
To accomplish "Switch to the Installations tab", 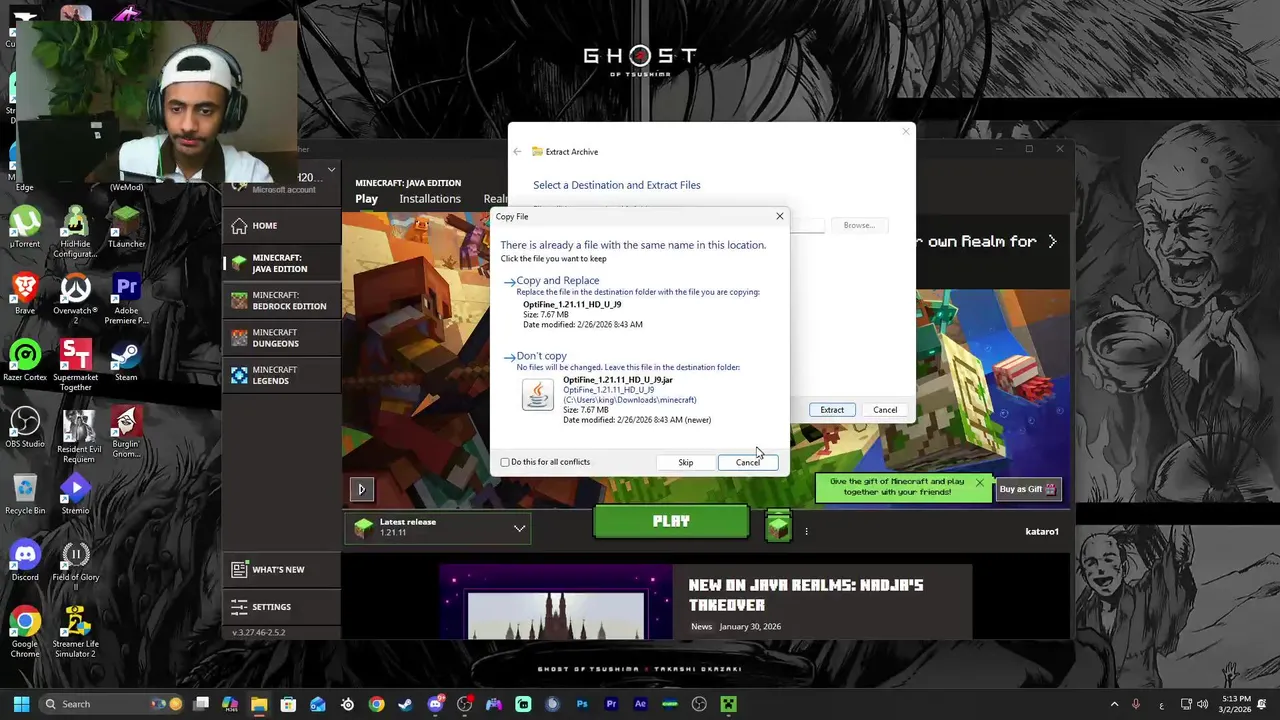I will (430, 198).
